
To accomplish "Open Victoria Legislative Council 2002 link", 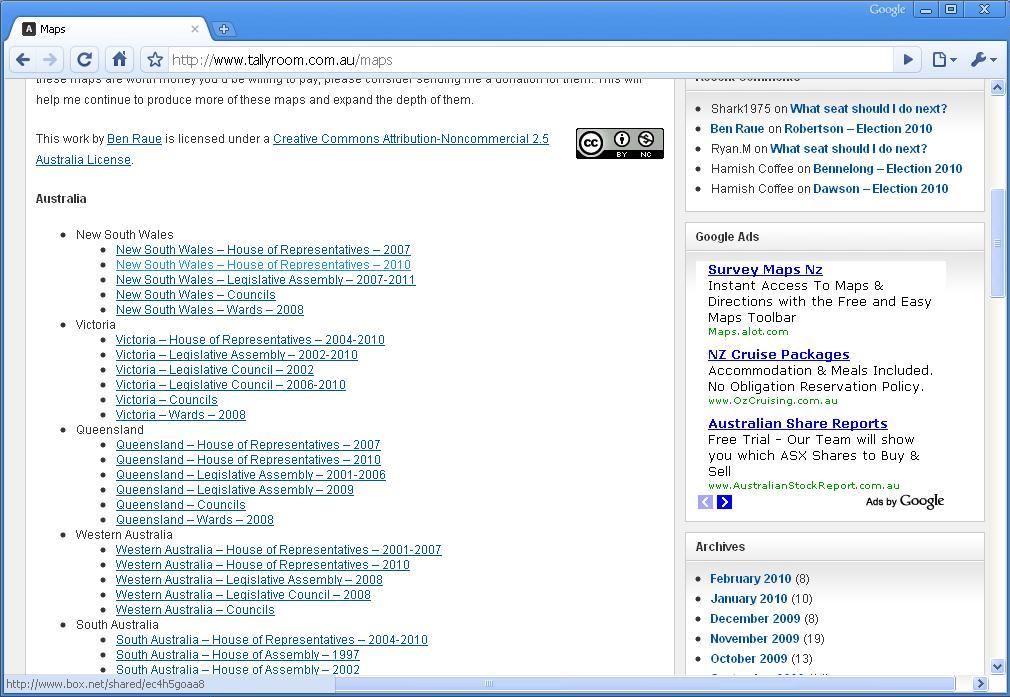I will pyautogui.click(x=214, y=370).
